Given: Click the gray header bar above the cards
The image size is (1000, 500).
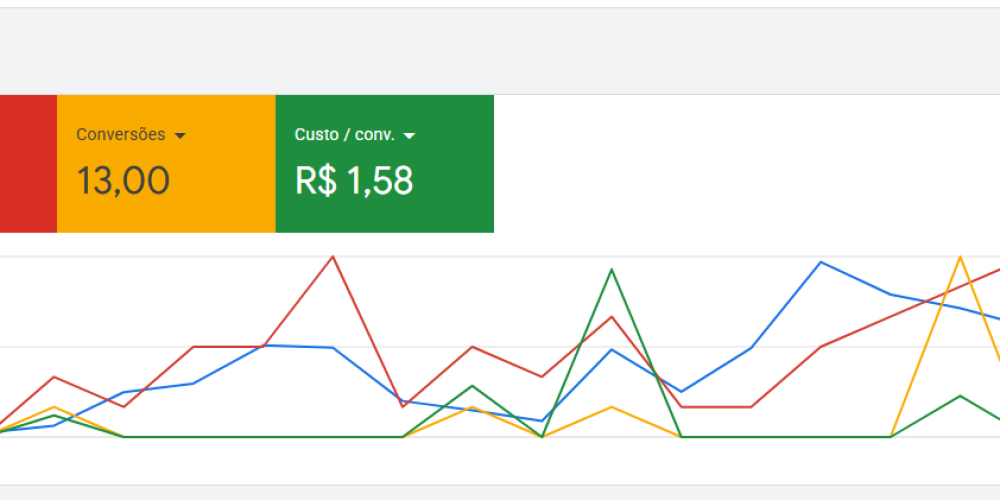Looking at the screenshot, I should pyautogui.click(x=500, y=50).
